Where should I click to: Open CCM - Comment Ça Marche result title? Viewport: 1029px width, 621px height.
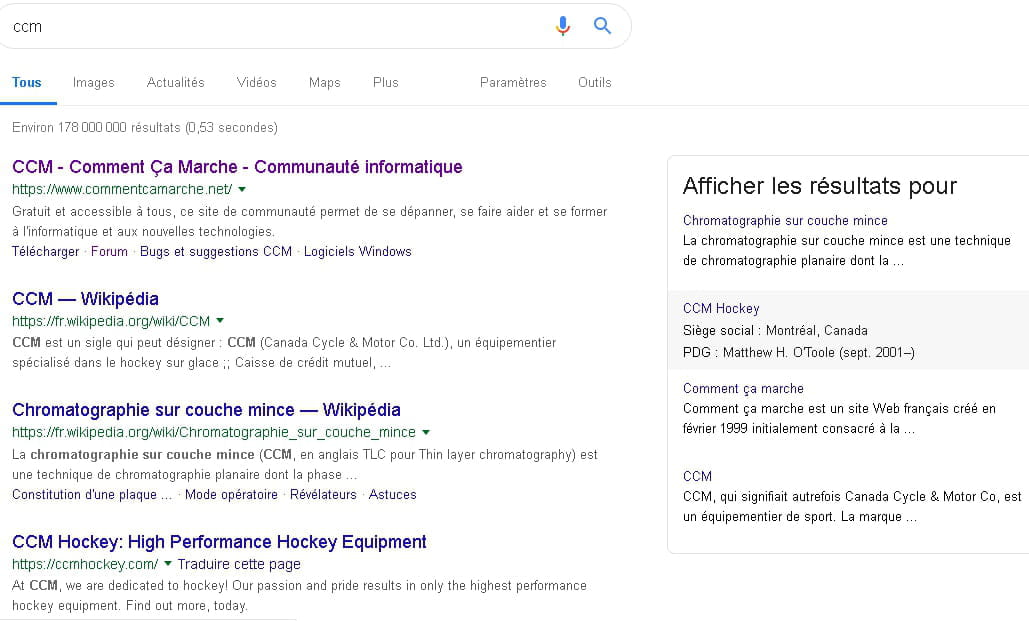pos(237,167)
